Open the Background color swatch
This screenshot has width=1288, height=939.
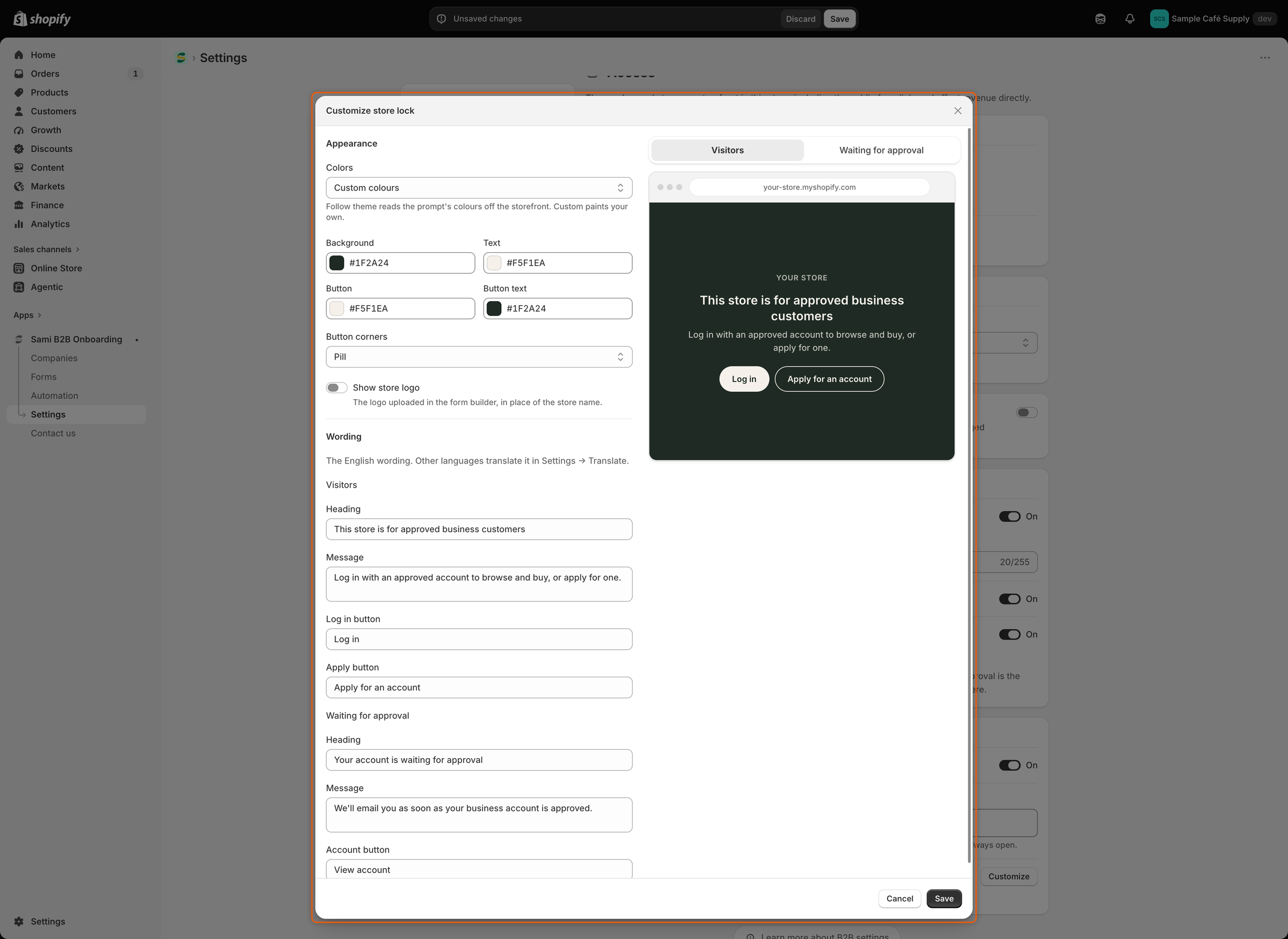336,262
